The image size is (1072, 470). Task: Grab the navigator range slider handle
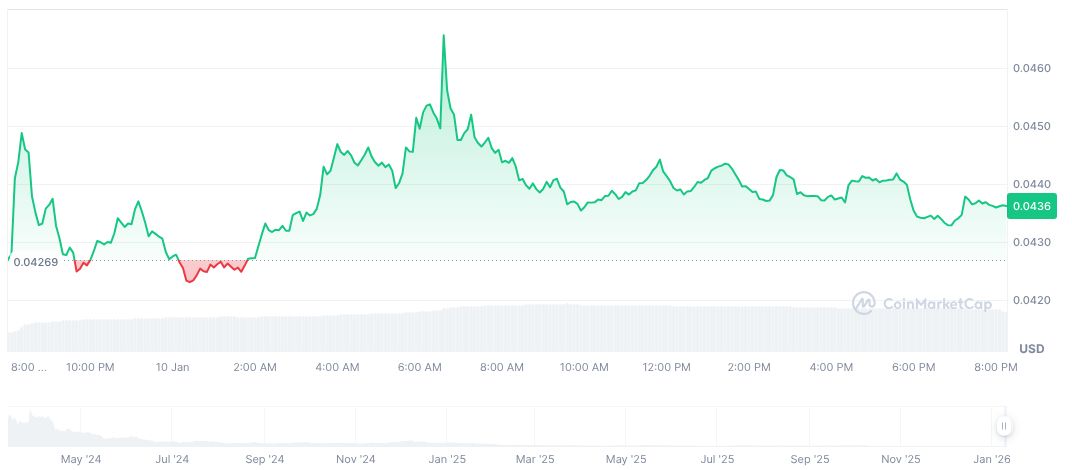(1003, 426)
